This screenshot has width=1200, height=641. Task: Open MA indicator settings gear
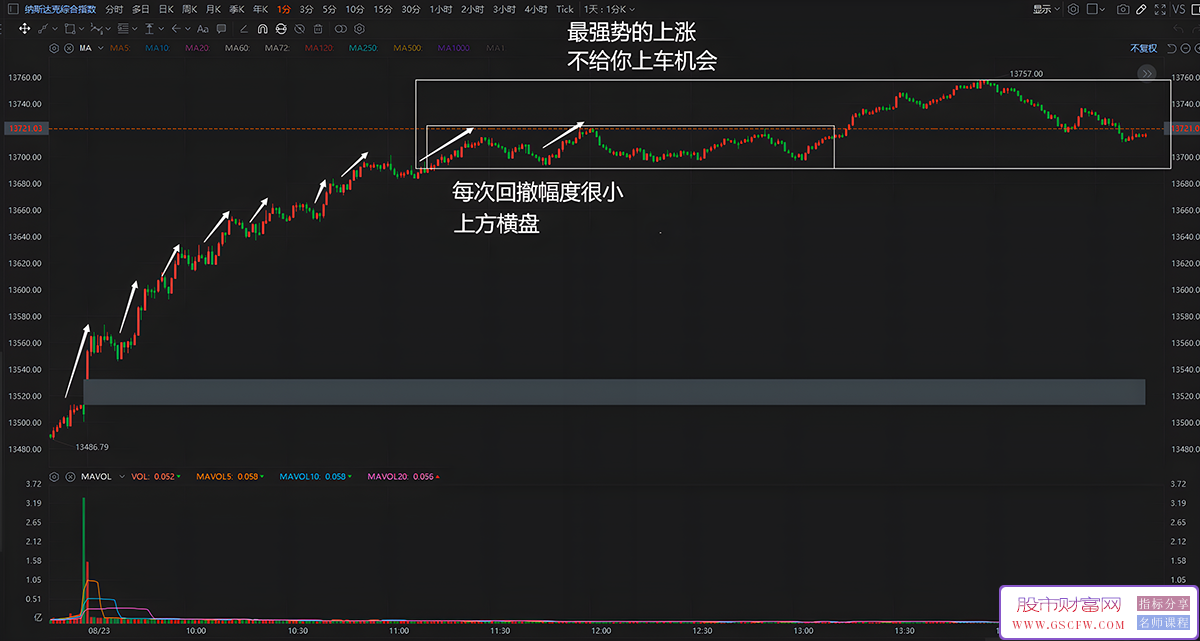pyautogui.click(x=54, y=48)
